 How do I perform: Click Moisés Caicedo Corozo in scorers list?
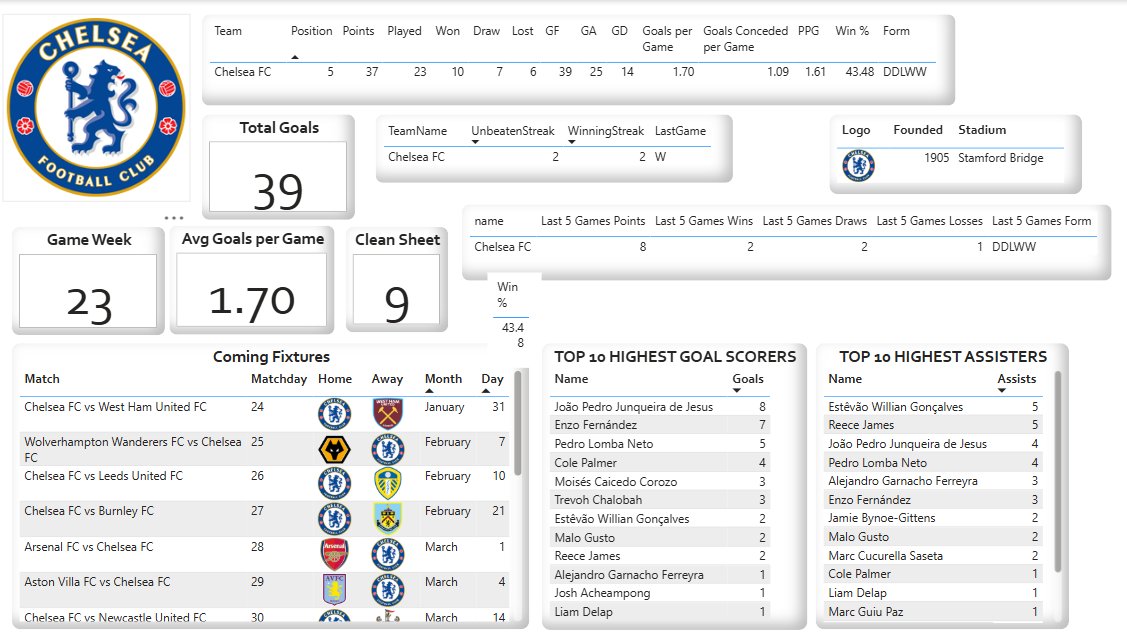615,482
